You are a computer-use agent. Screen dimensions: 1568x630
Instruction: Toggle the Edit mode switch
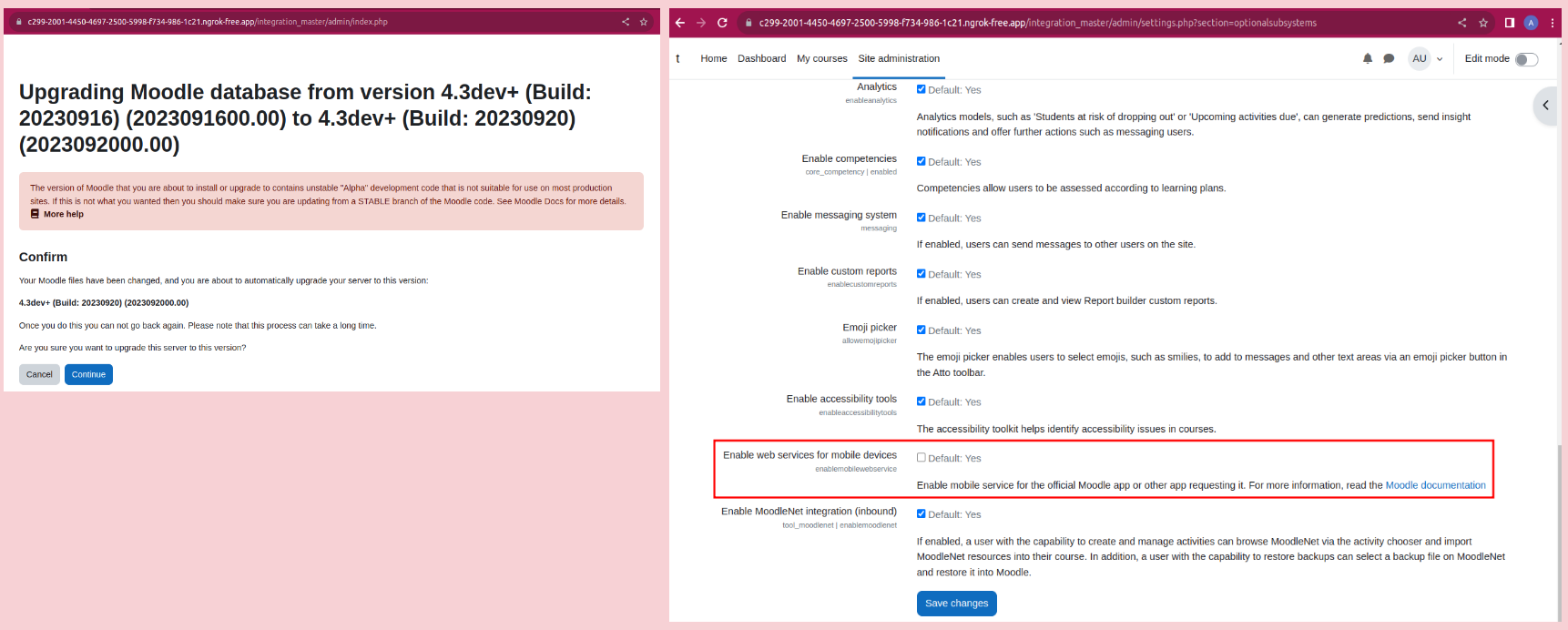tap(1527, 59)
